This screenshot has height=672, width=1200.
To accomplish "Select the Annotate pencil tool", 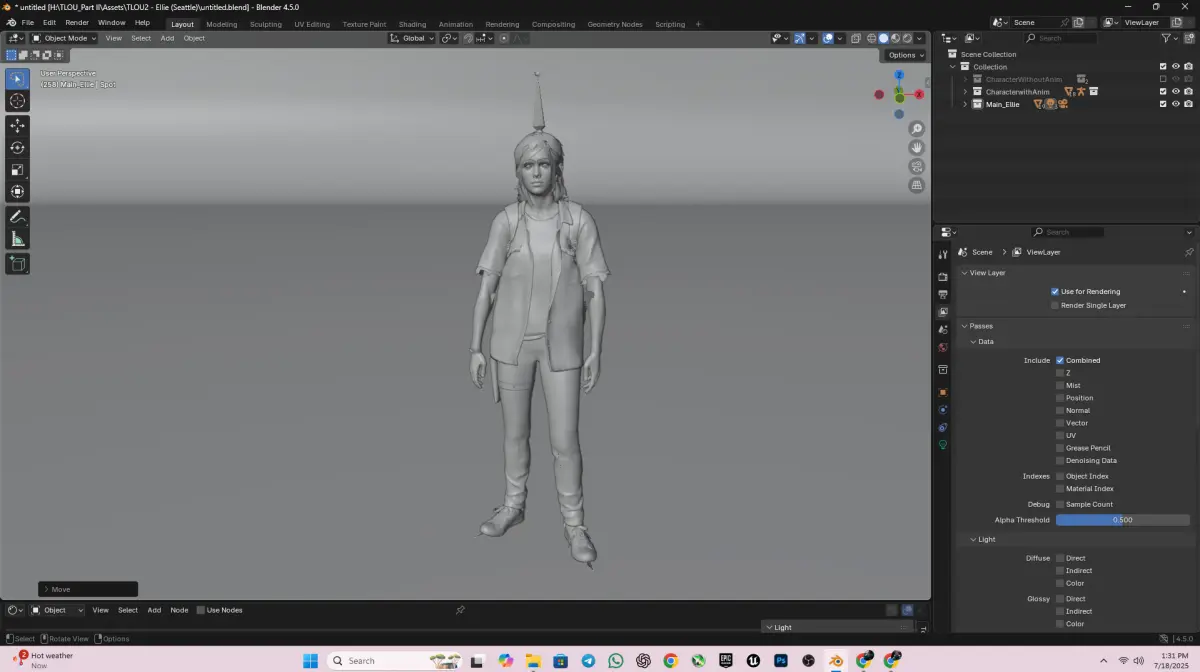I will point(17,217).
